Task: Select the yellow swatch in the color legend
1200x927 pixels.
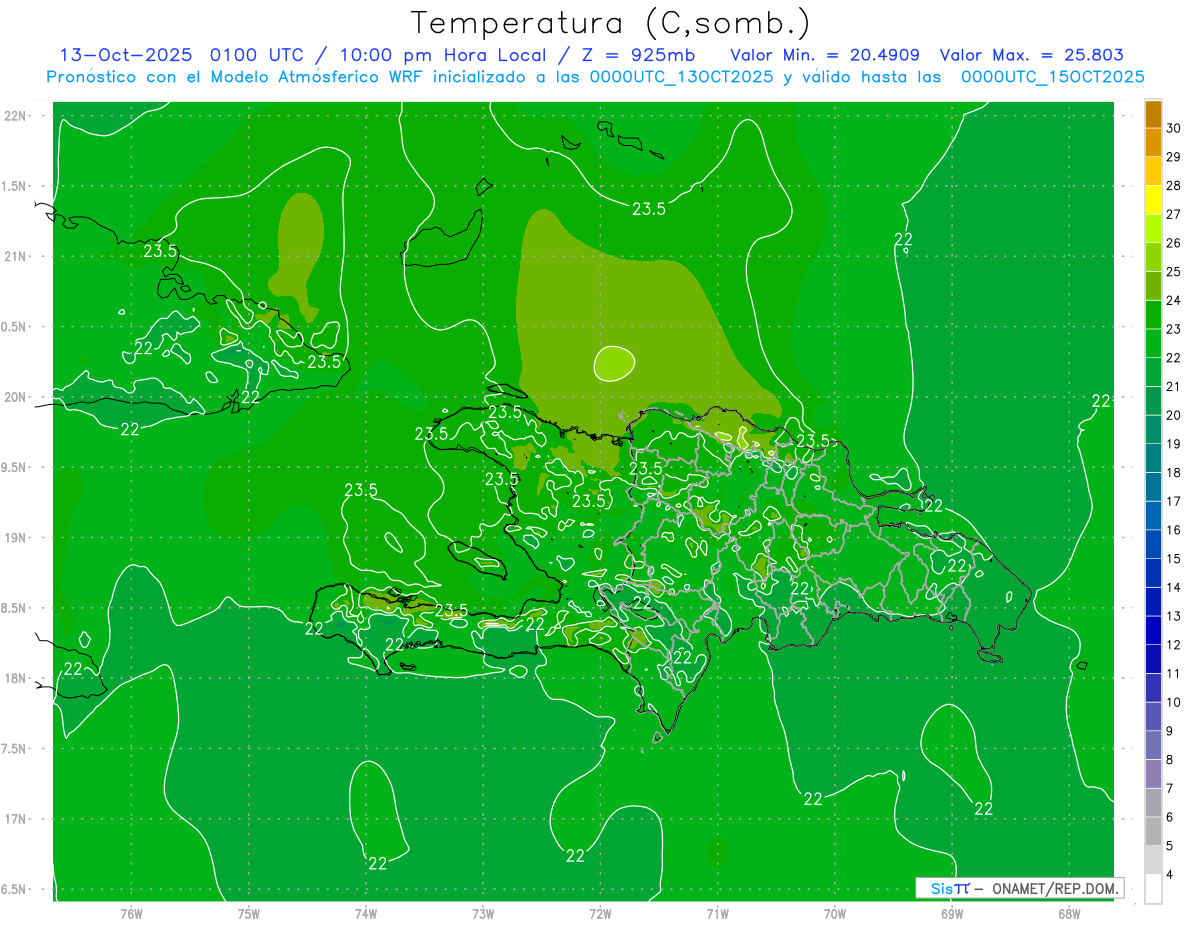Action: click(x=1153, y=201)
